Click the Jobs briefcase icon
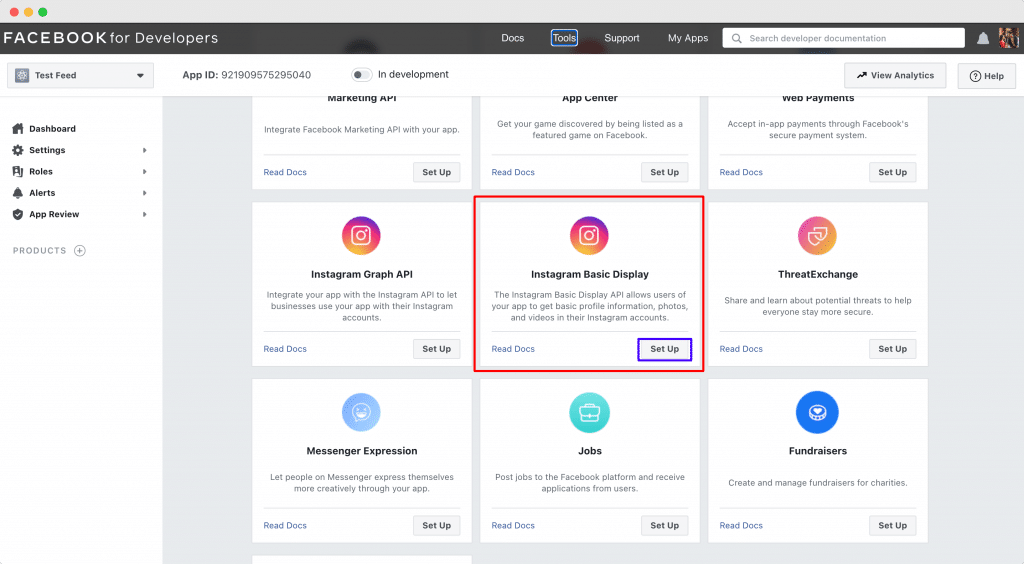 pyautogui.click(x=589, y=412)
